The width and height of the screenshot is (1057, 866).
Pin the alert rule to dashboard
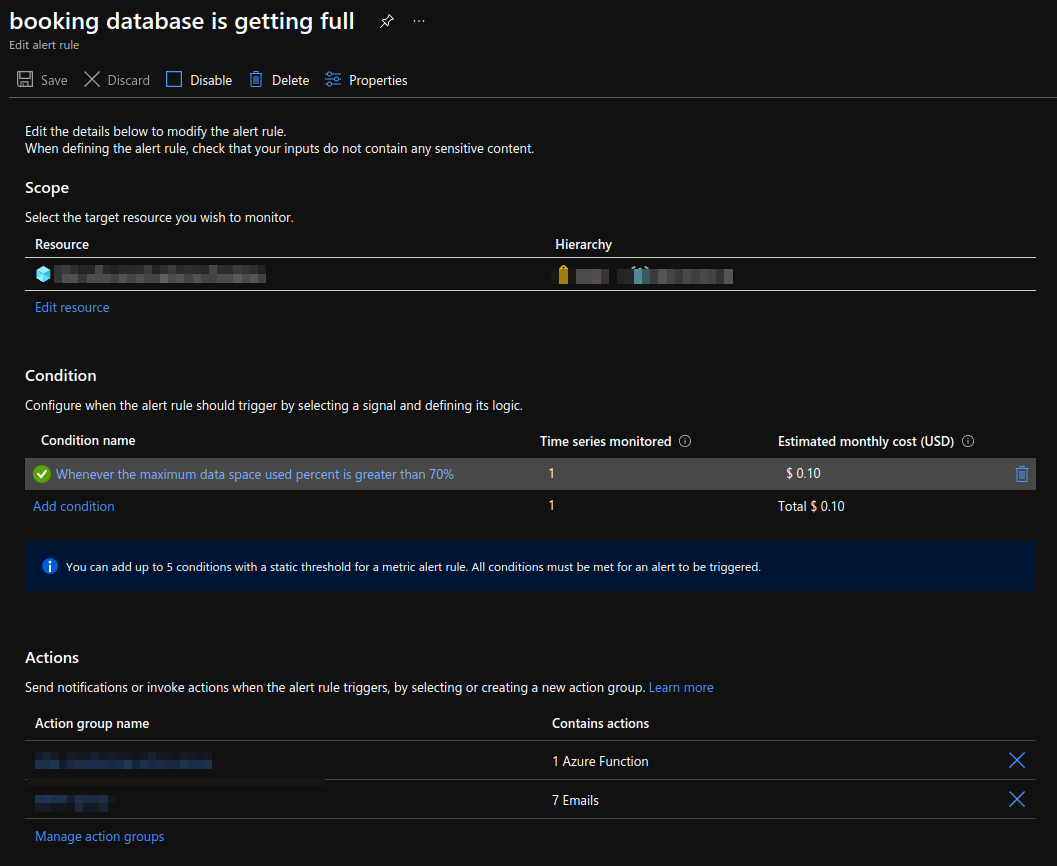coord(386,20)
